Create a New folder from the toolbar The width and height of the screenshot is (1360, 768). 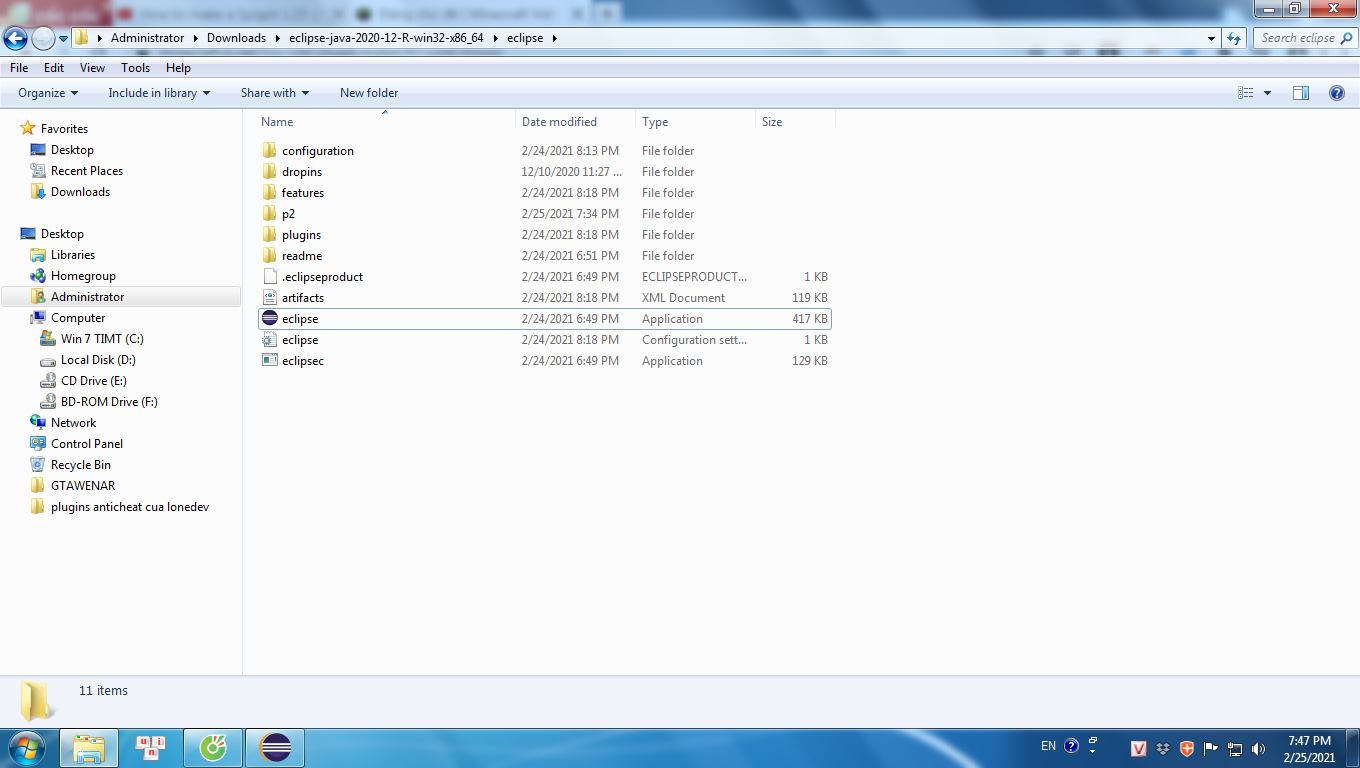click(369, 93)
